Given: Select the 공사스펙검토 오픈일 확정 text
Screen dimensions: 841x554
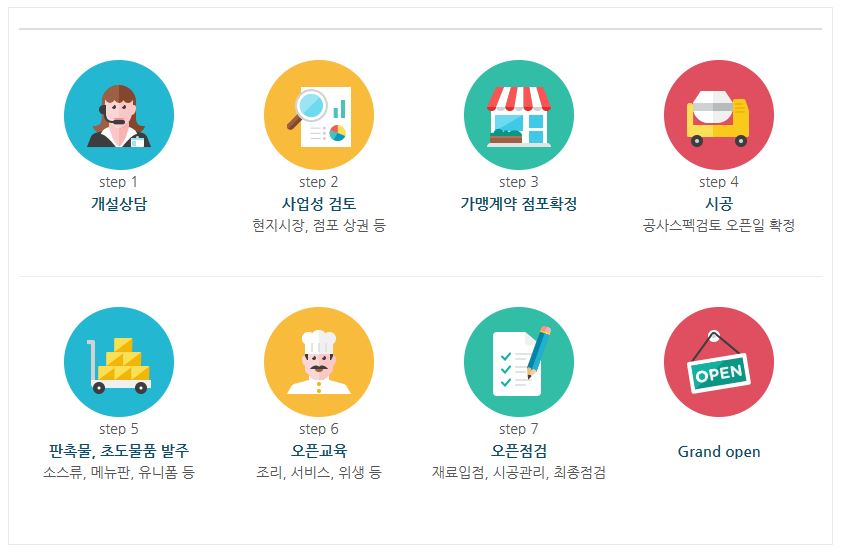Looking at the screenshot, I should pos(719,226).
